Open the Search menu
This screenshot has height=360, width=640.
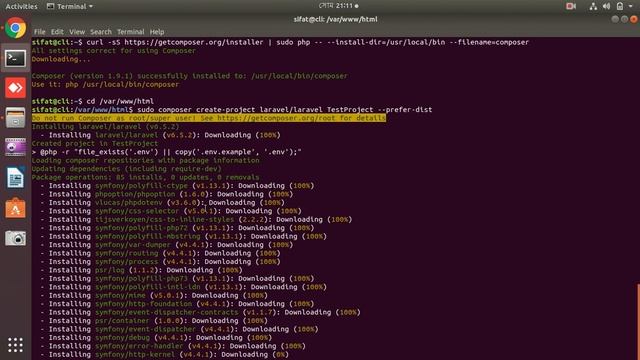[101, 32]
